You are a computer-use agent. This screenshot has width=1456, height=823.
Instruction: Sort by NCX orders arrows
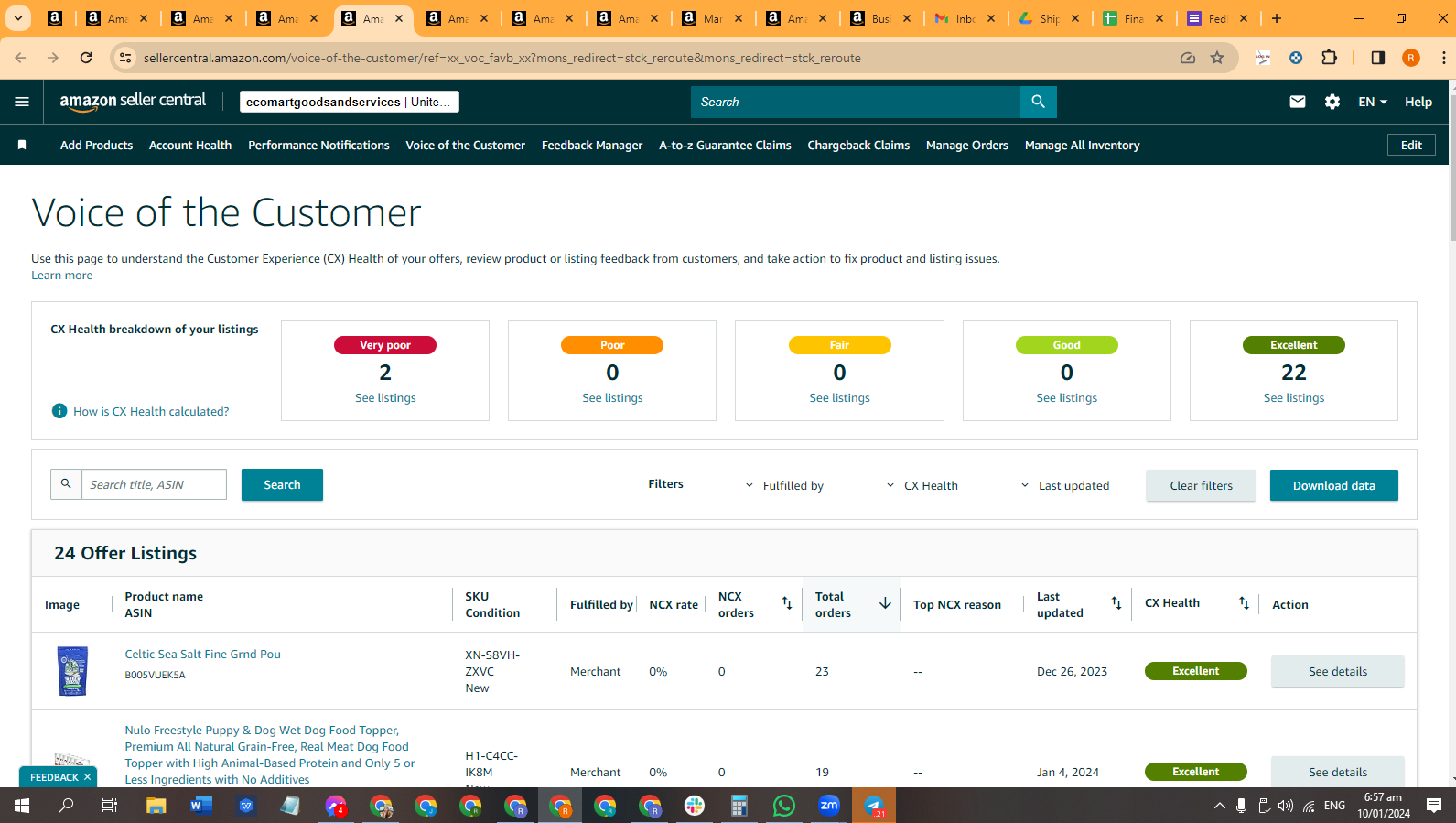787,603
